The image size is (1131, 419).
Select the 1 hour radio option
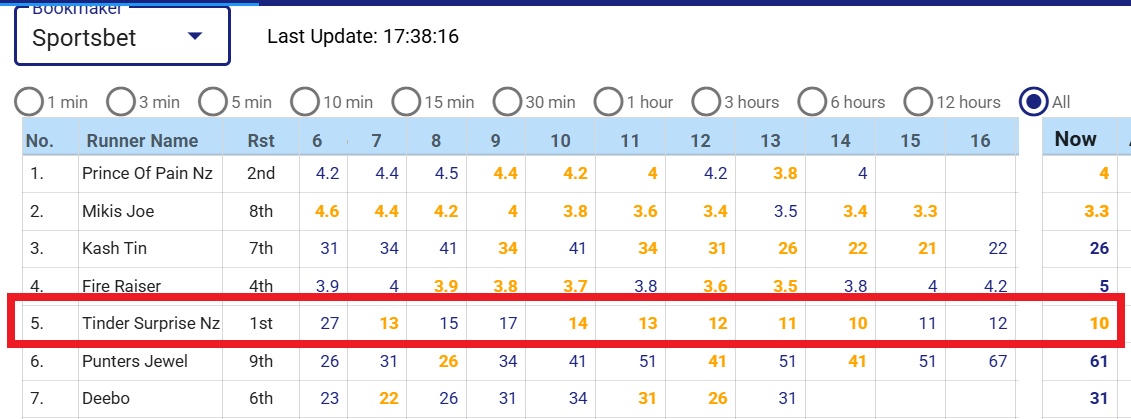pos(609,101)
